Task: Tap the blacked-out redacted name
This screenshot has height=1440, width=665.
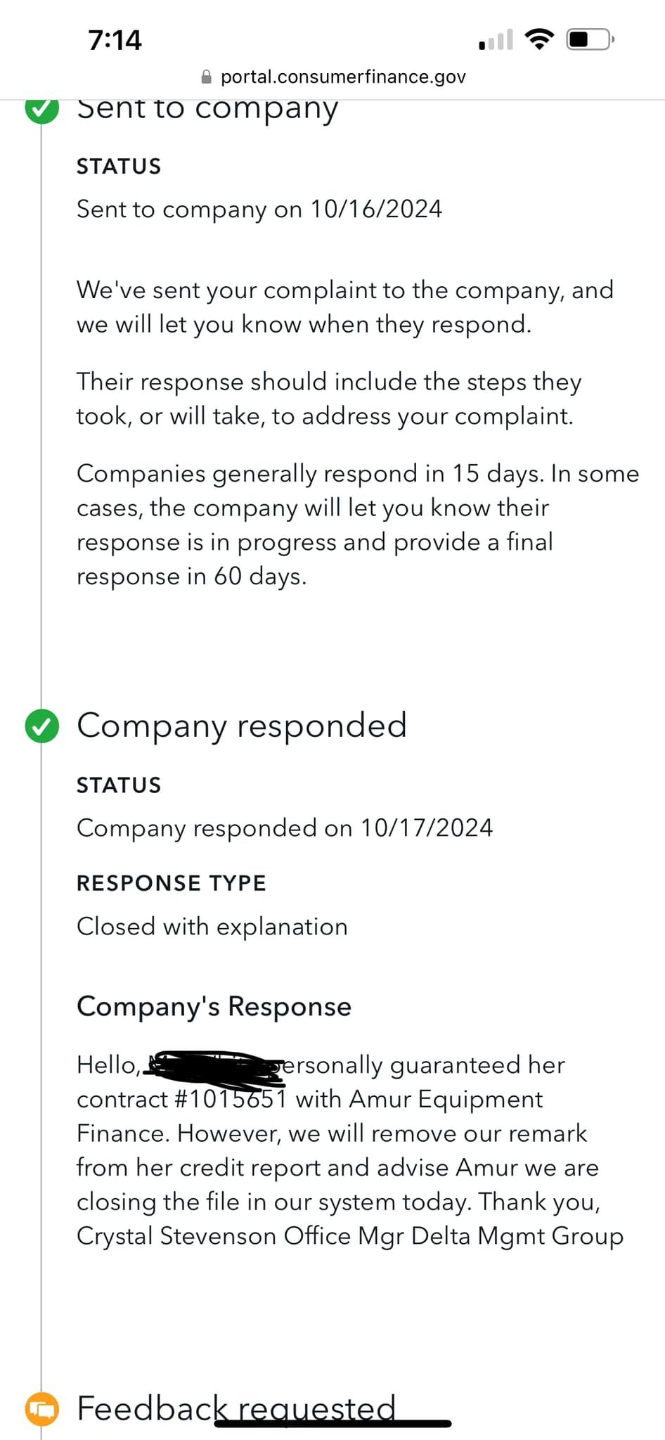Action: (x=213, y=1067)
